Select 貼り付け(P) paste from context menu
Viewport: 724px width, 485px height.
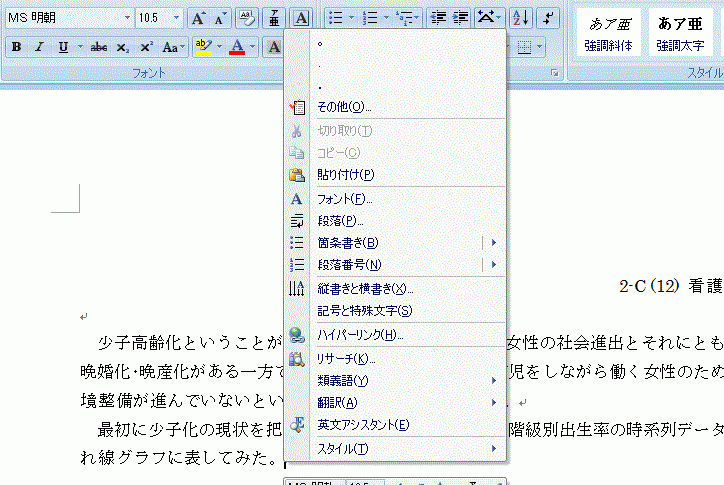pos(395,175)
